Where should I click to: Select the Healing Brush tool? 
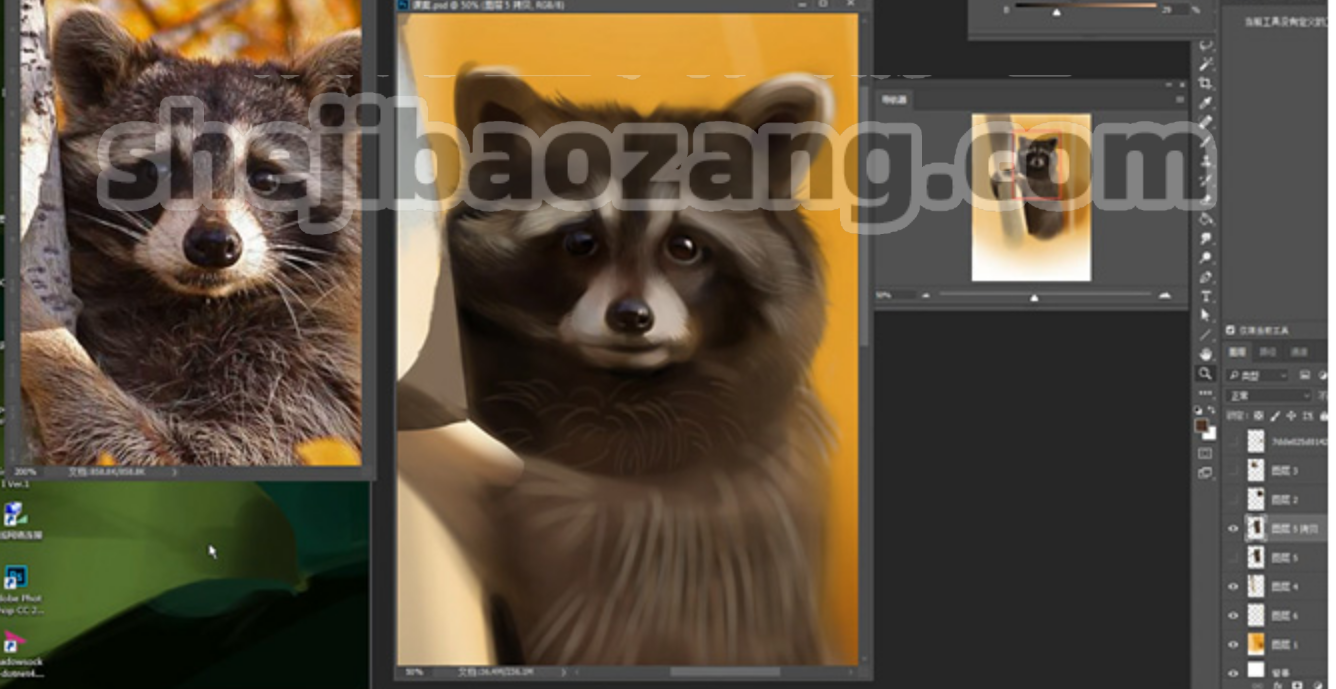1206,121
